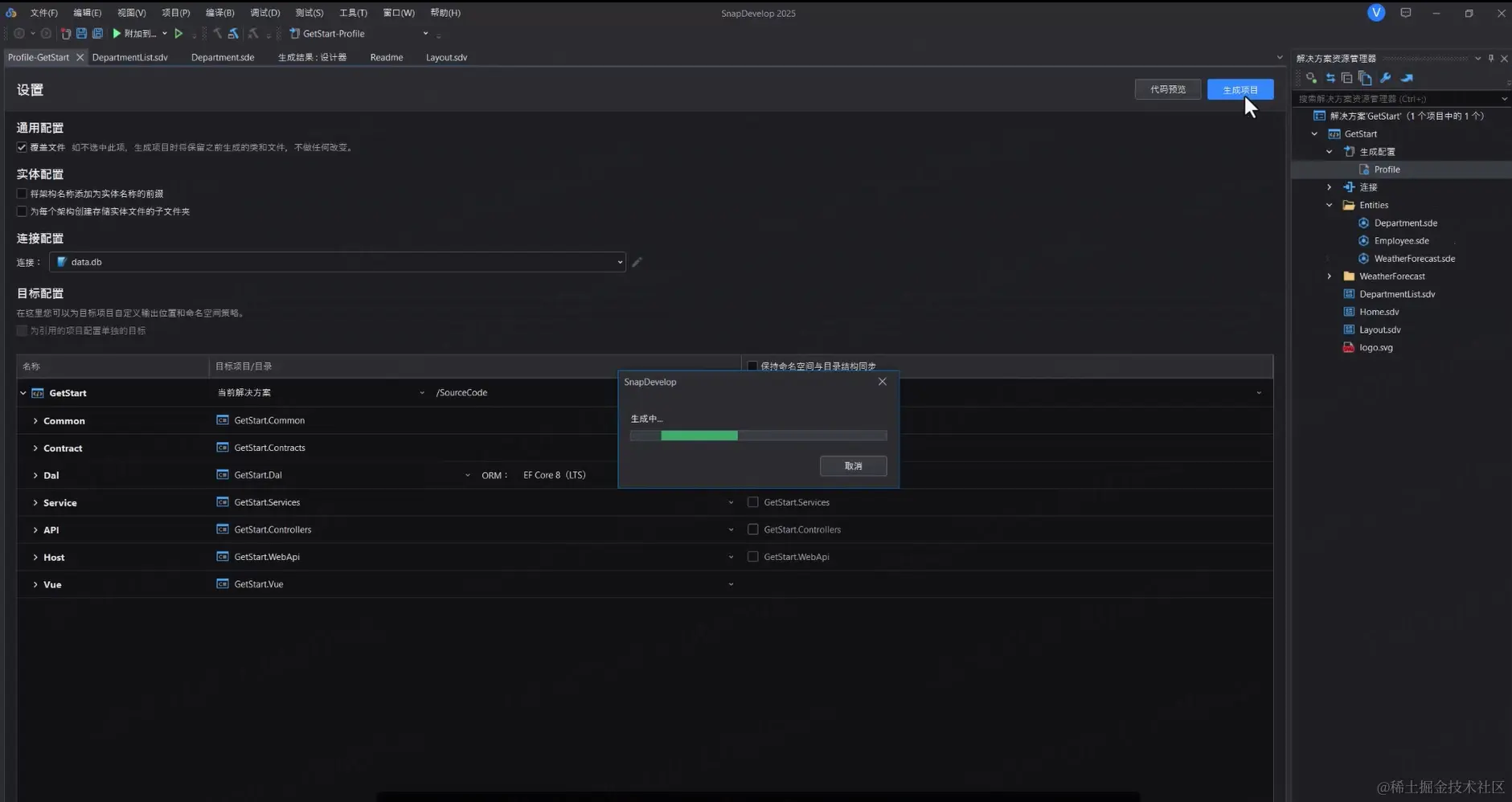Screen dimensions: 1512x802
Task: Open the 工具(T) menu
Action: coord(352,12)
